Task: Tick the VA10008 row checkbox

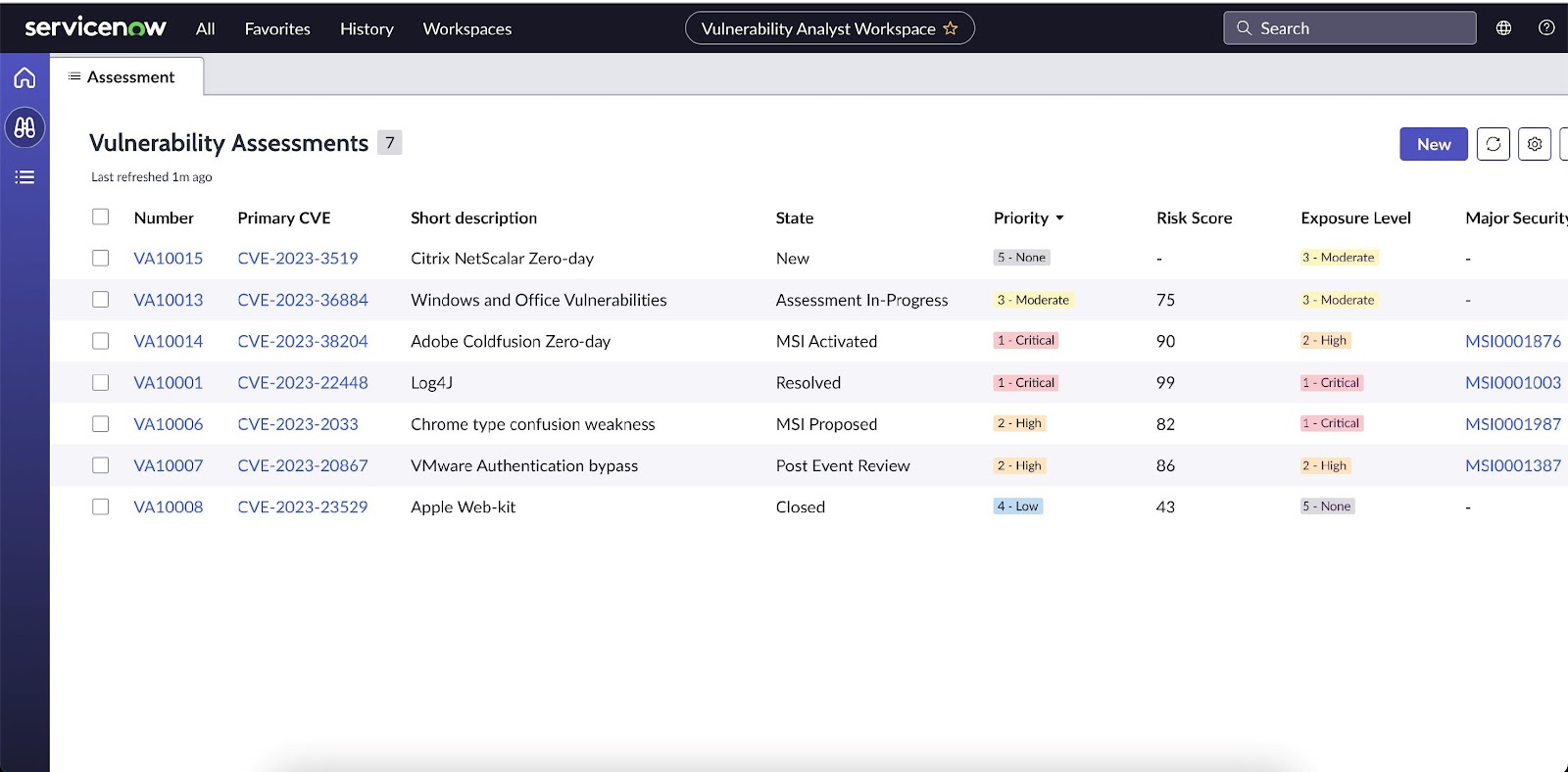Action: [x=101, y=507]
